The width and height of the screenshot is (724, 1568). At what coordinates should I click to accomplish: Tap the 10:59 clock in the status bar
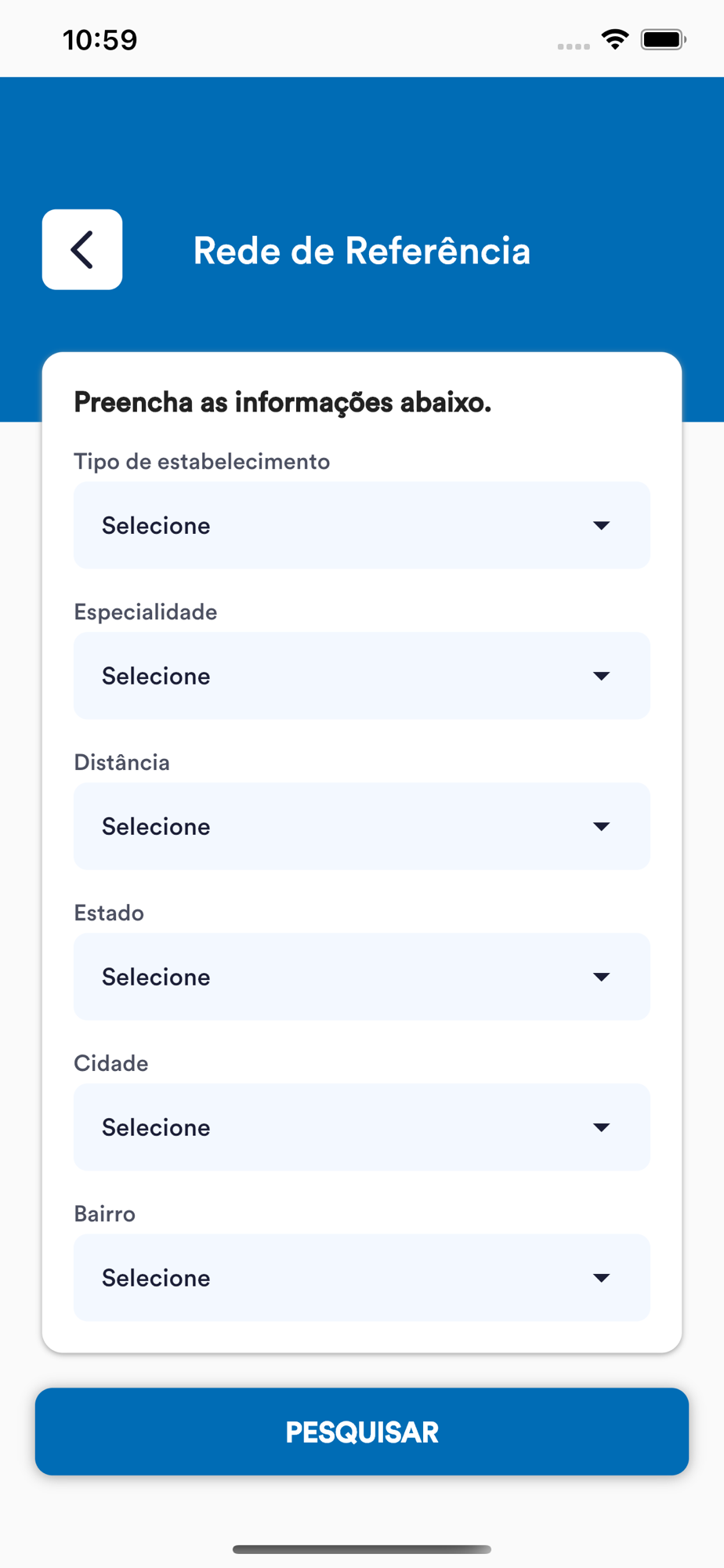[x=100, y=40]
